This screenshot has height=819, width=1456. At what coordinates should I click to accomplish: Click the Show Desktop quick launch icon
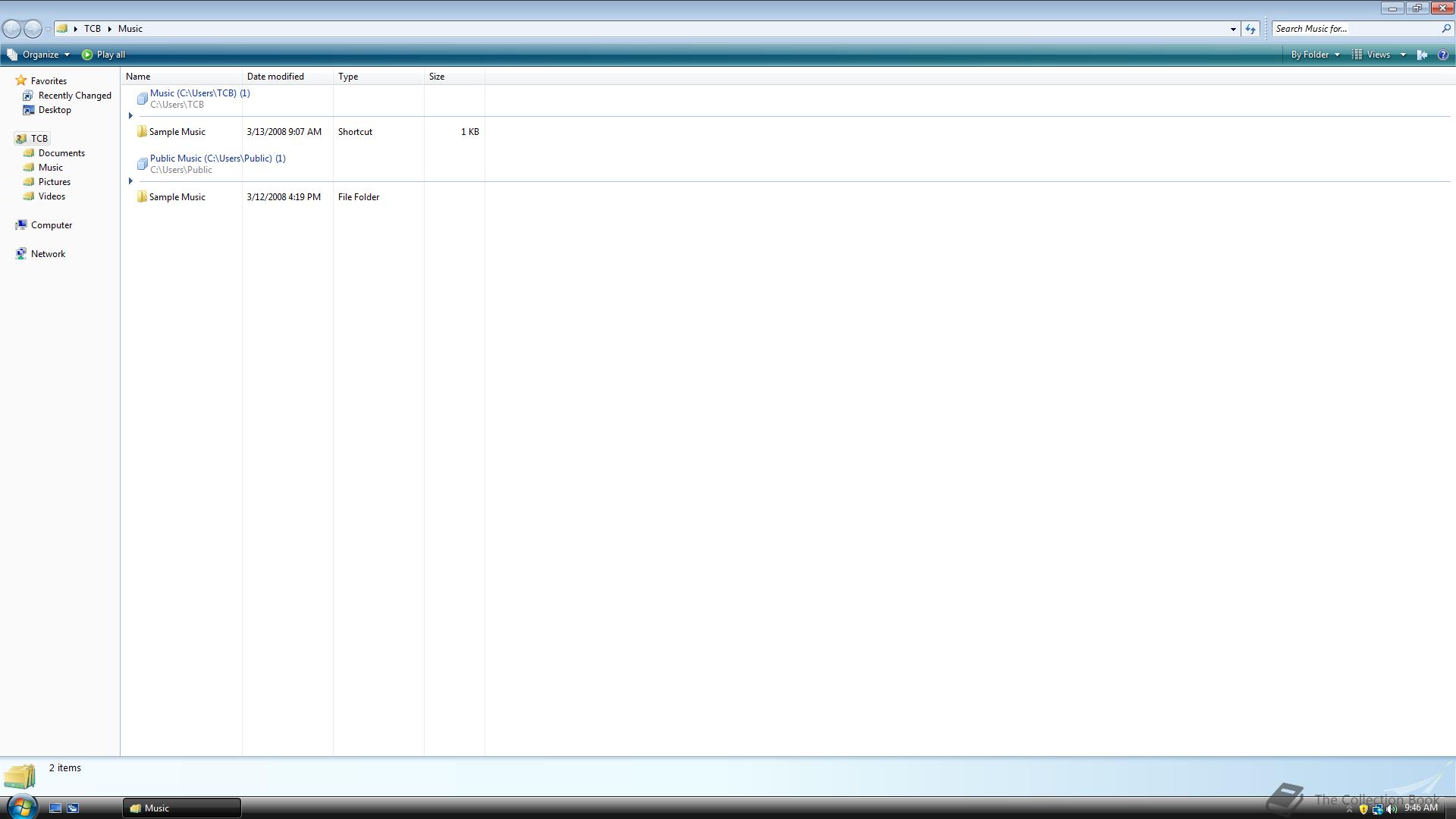pyautogui.click(x=55, y=808)
